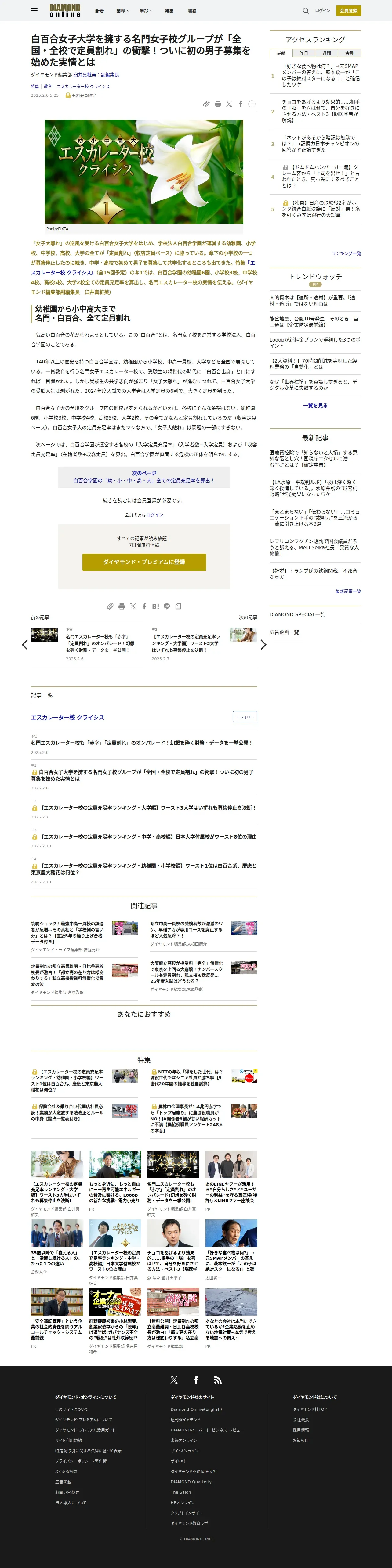Click the lily article hero image
Viewport: 392px width, 1568px height.
[144, 172]
